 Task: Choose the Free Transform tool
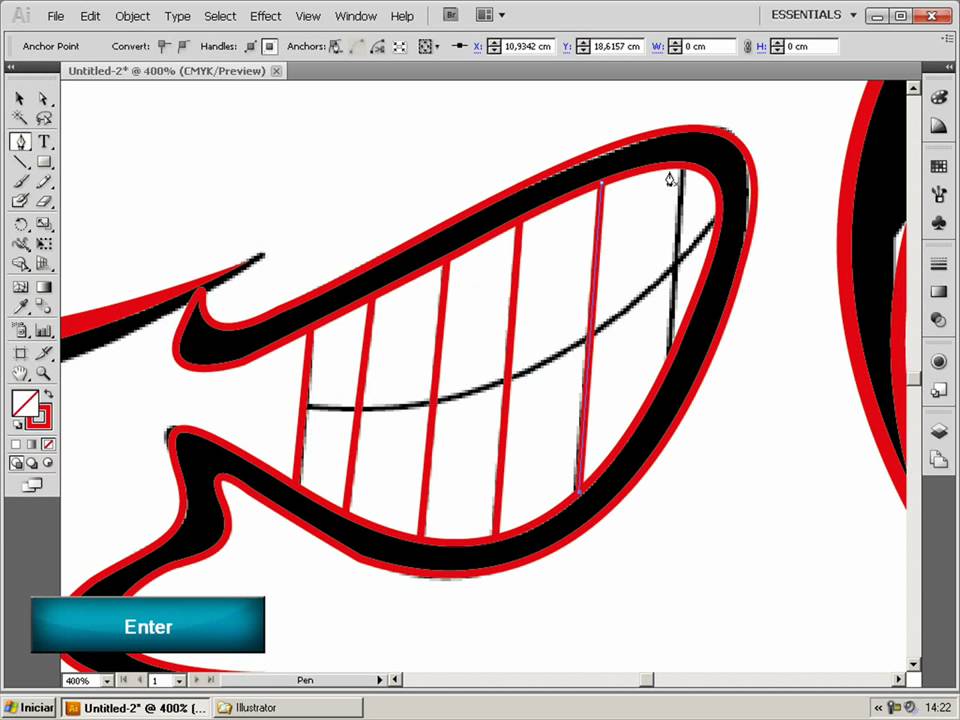pos(43,244)
